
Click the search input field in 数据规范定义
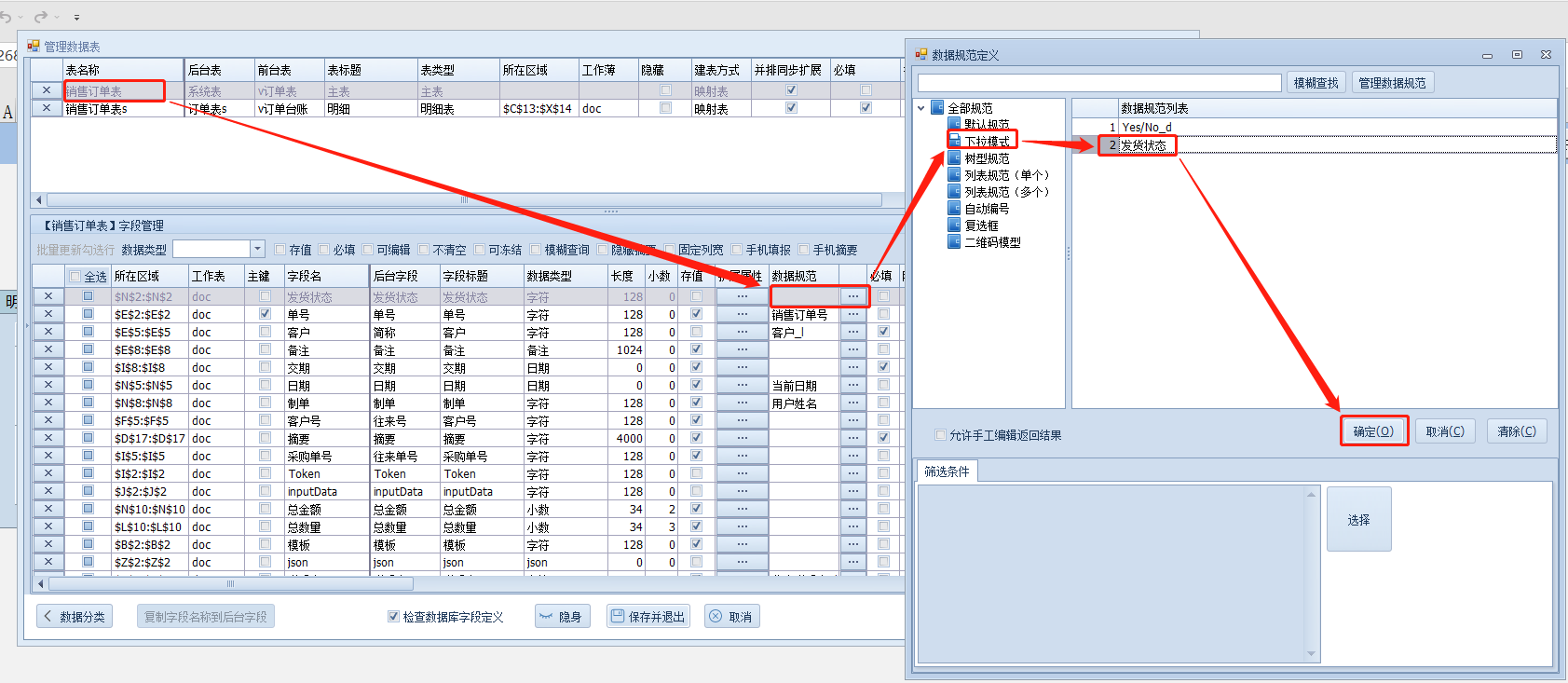tap(1099, 83)
